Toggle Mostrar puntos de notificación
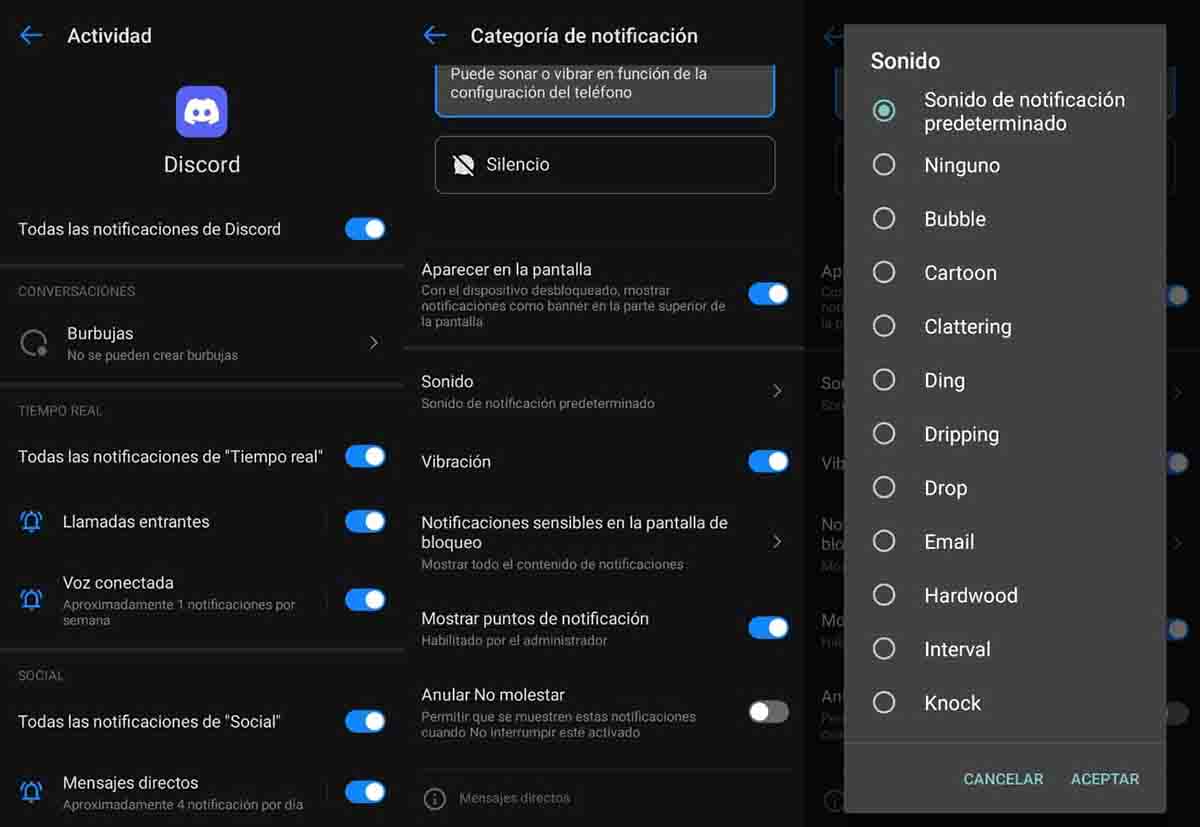 [x=768, y=628]
